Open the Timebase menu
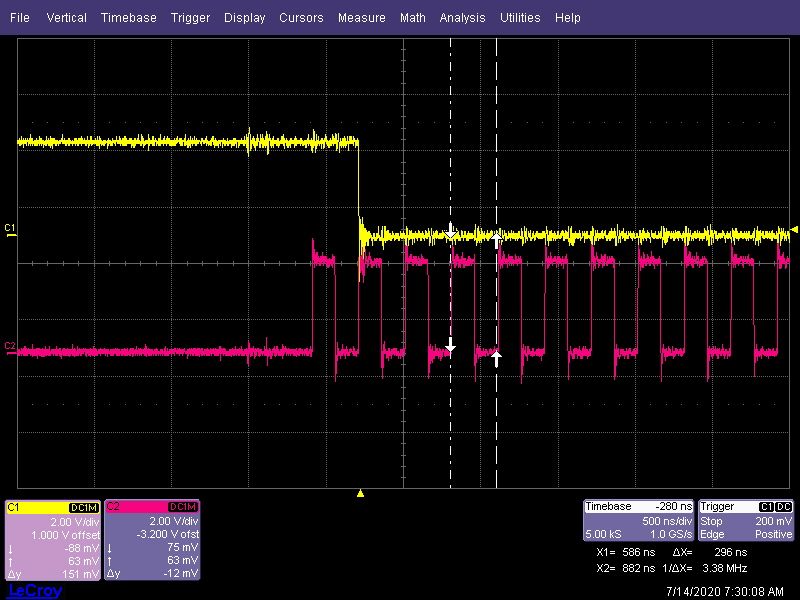 pos(128,17)
